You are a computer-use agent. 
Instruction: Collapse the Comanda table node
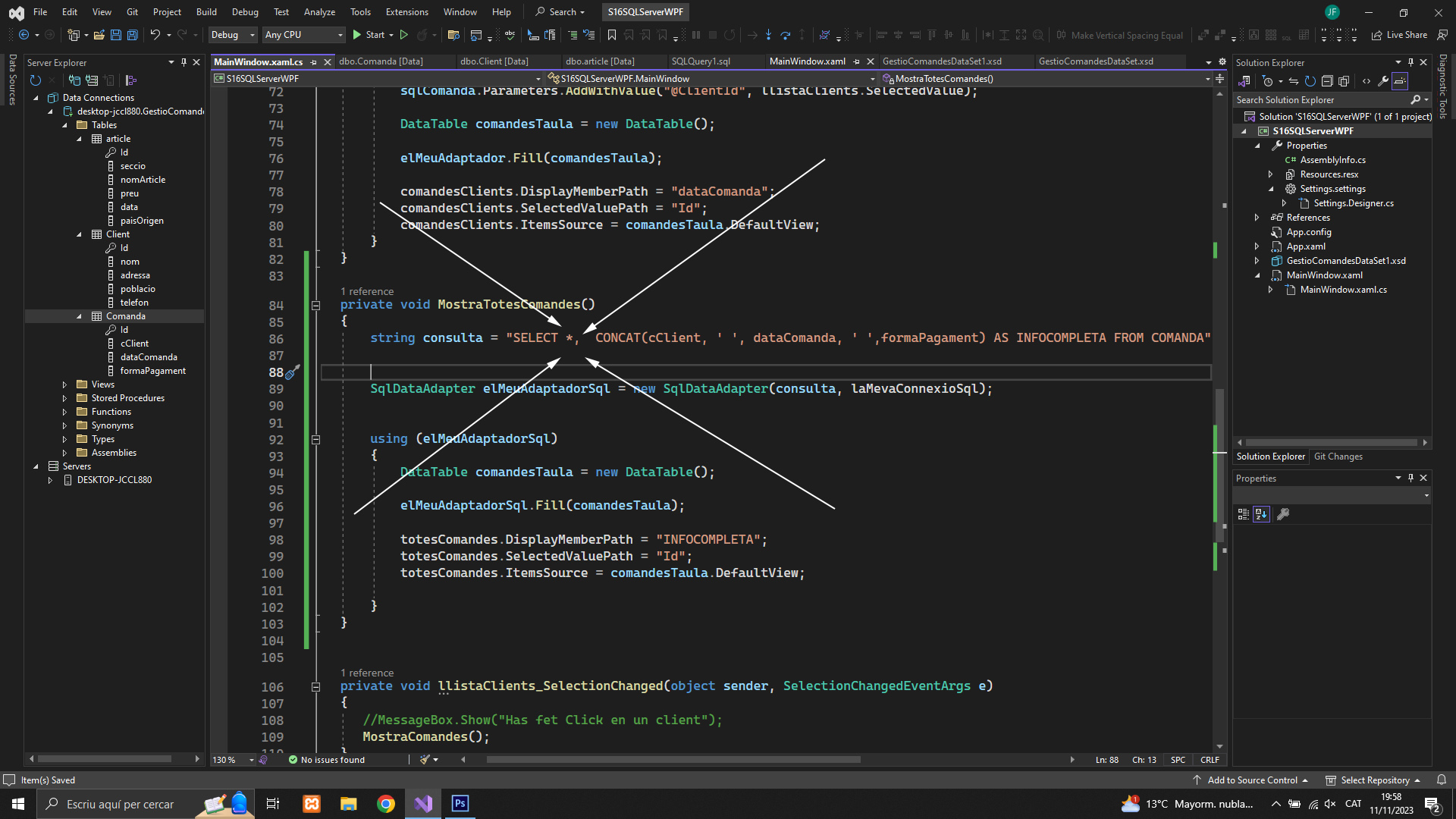coord(79,316)
